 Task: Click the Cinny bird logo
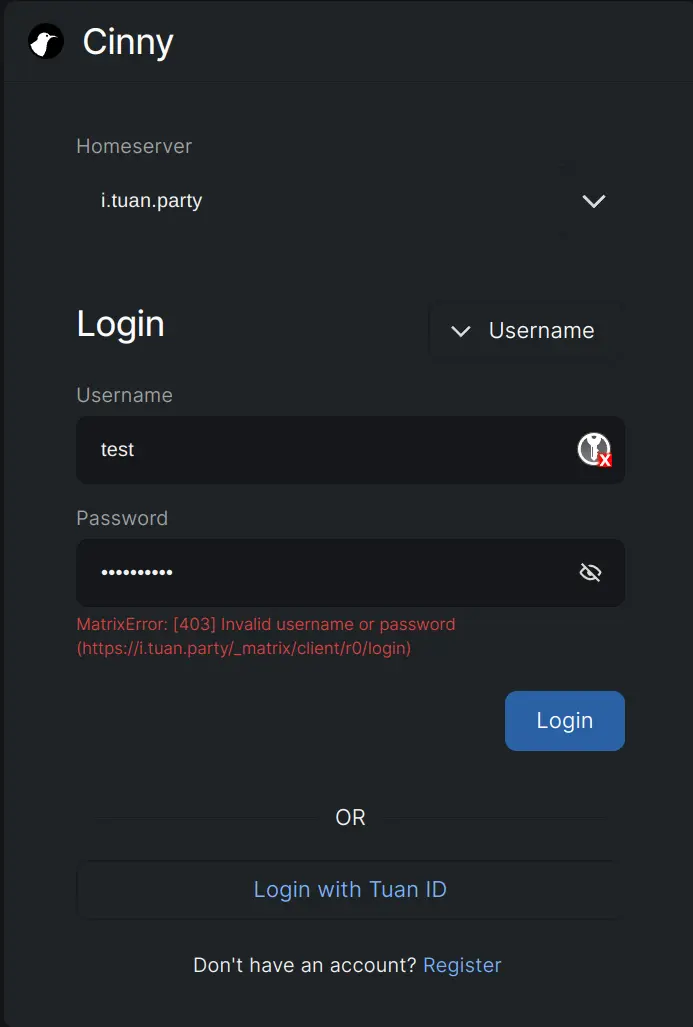click(x=46, y=42)
